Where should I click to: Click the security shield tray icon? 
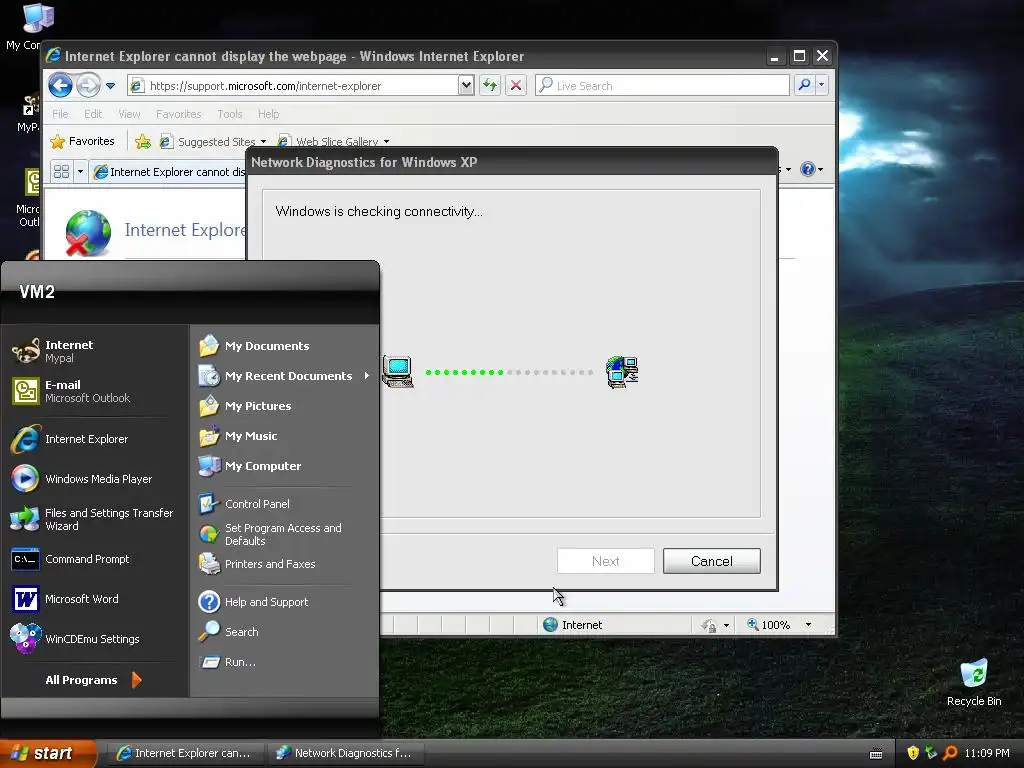point(913,753)
